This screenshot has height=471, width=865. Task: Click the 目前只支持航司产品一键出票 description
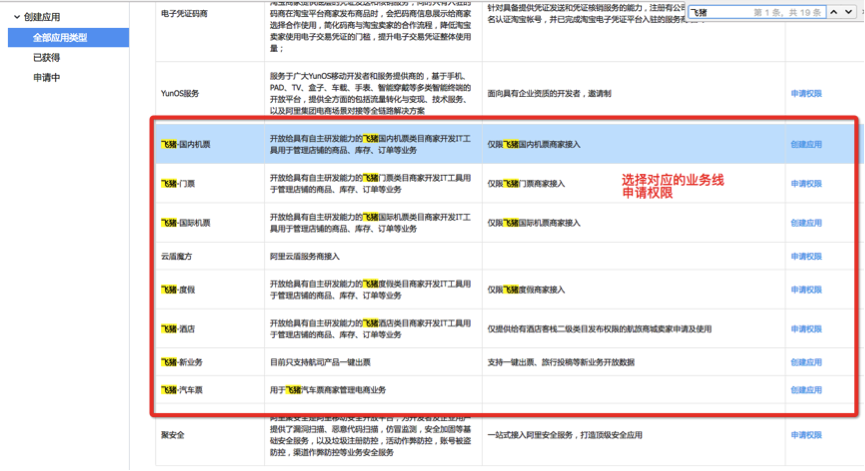click(320, 362)
